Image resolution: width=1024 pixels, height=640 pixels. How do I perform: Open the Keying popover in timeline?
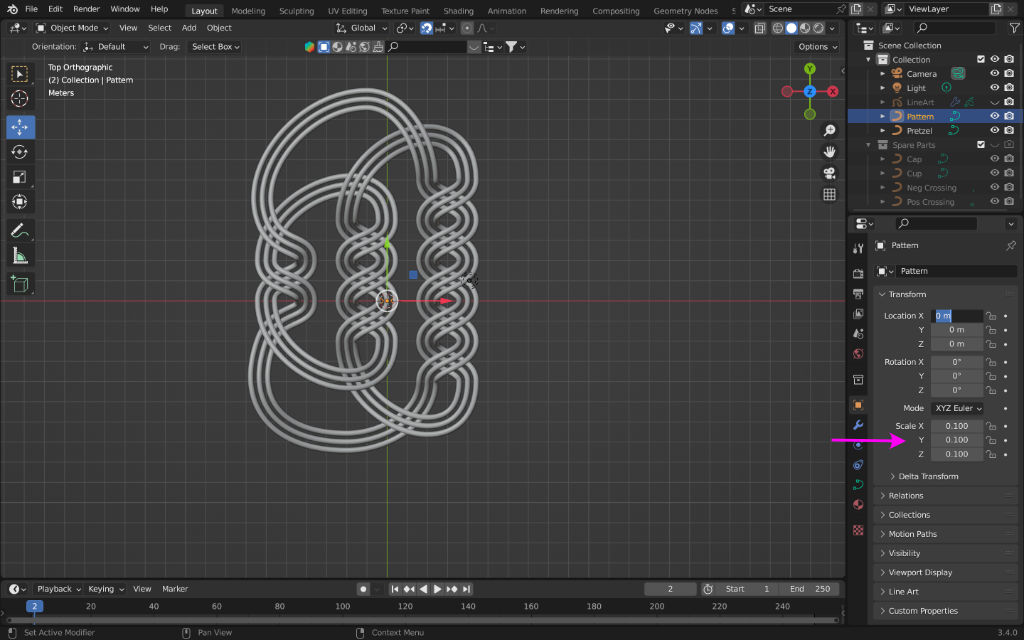(x=104, y=589)
